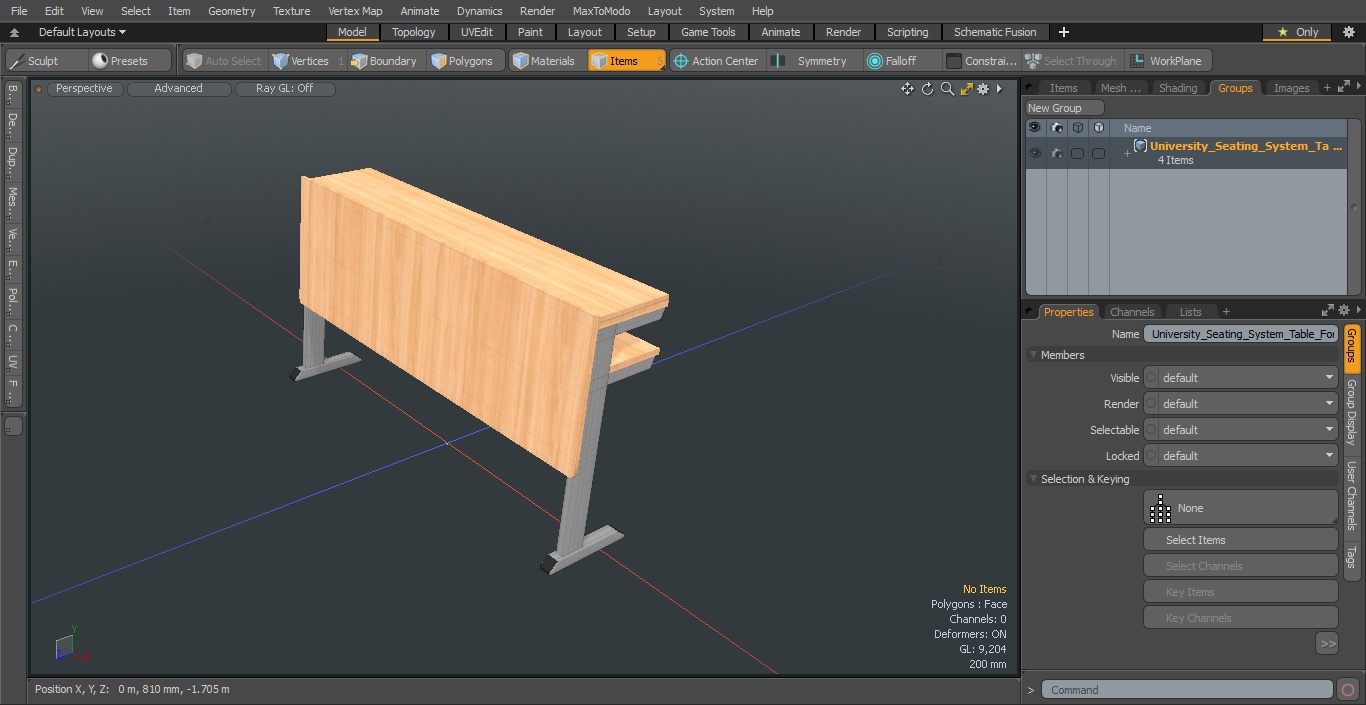This screenshot has height=705, width=1366.
Task: Toggle render camera of University_Seating_System group
Action: pyautogui.click(x=1057, y=153)
